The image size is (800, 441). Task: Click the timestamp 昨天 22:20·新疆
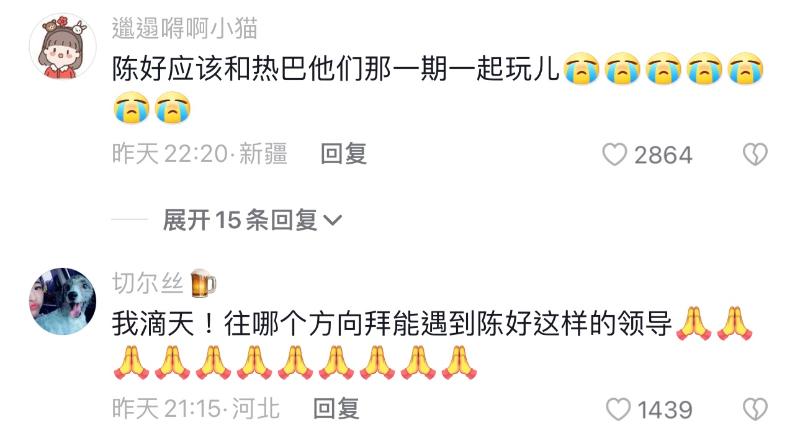point(199,154)
